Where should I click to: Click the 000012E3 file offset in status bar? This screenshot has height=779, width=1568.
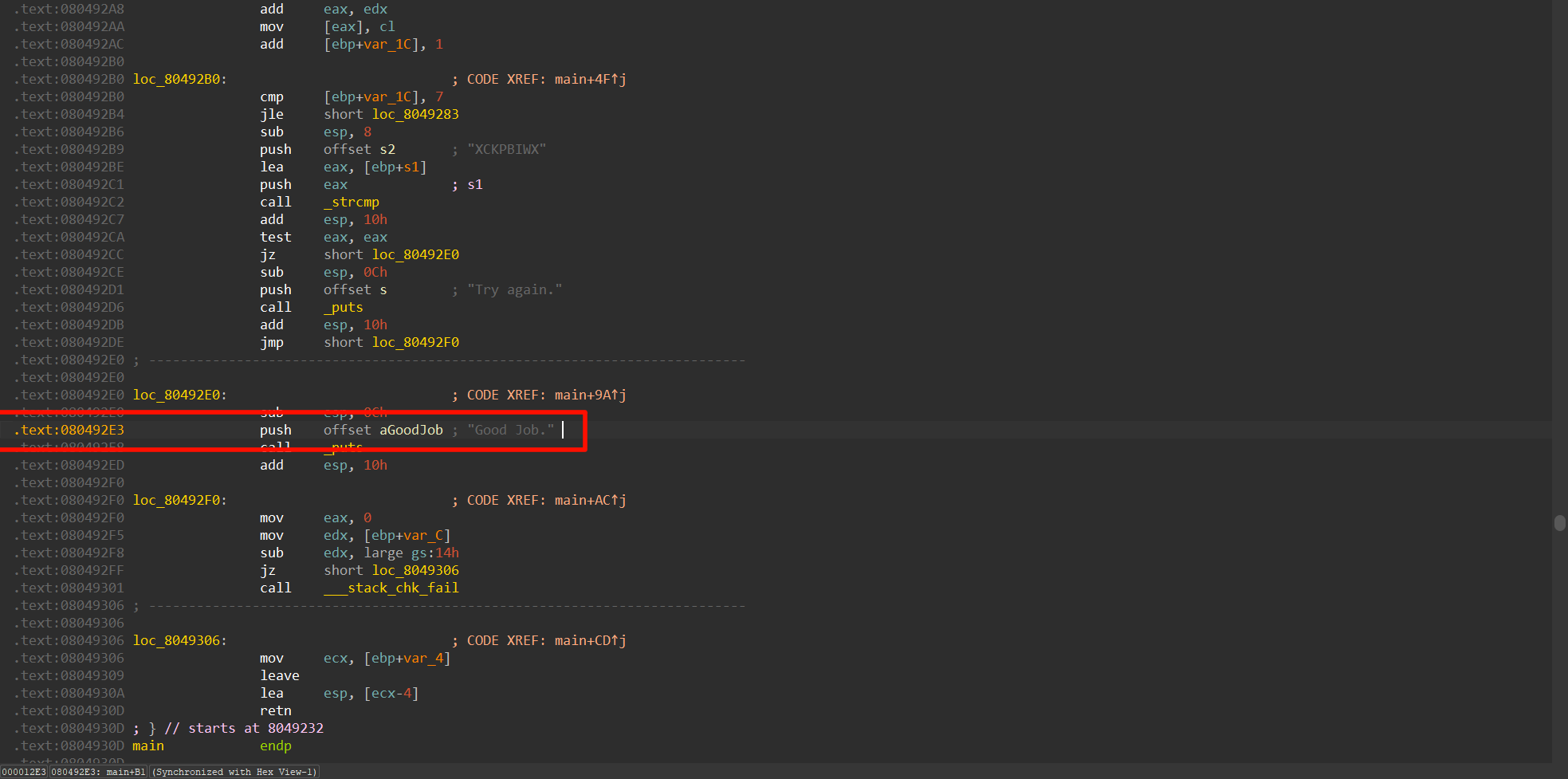[24, 772]
